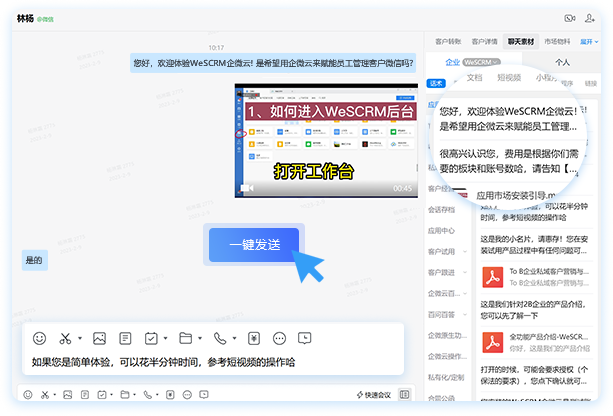
Task: Open 会话存档 in sidebar
Action: click(441, 210)
